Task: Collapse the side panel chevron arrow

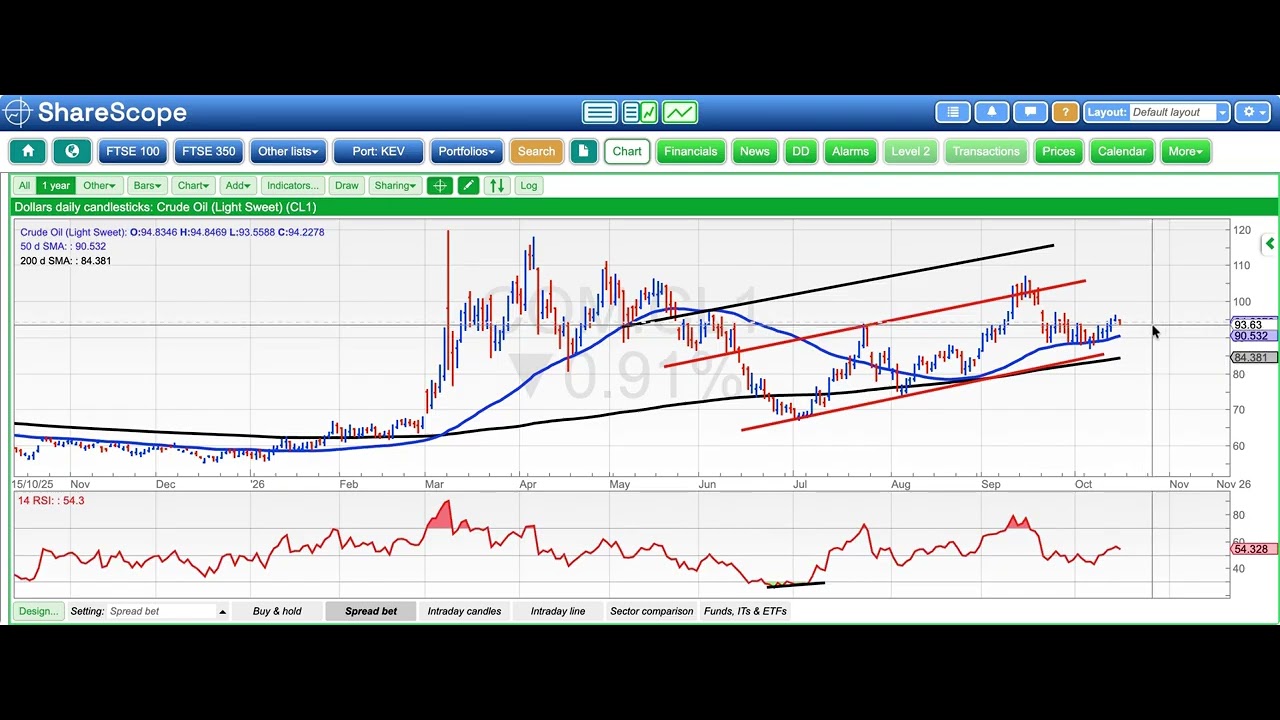Action: [x=1269, y=243]
